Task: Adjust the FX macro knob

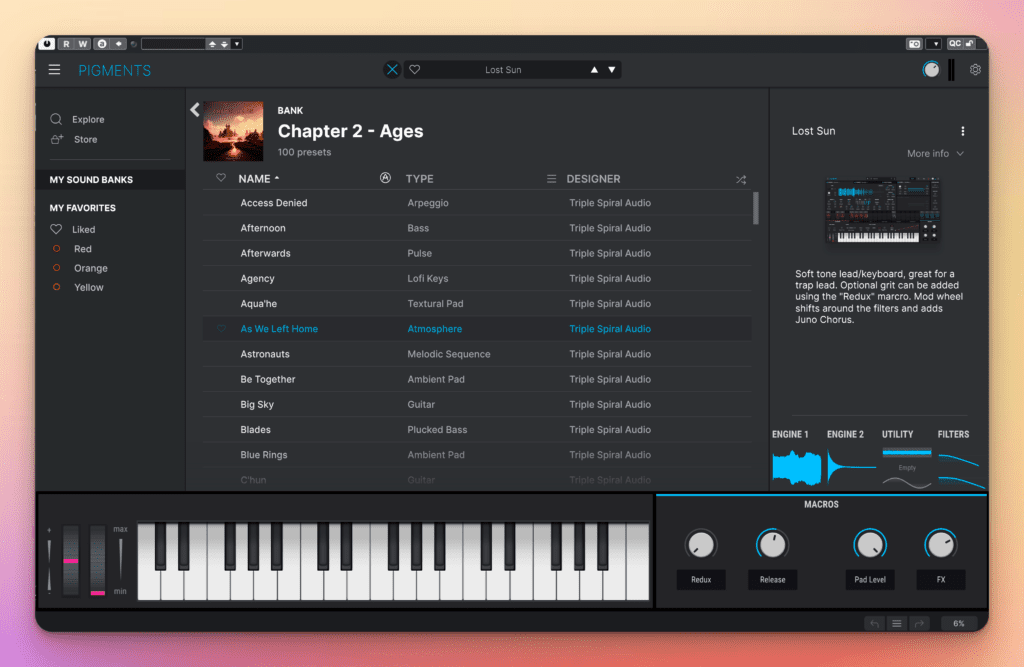Action: click(x=940, y=544)
